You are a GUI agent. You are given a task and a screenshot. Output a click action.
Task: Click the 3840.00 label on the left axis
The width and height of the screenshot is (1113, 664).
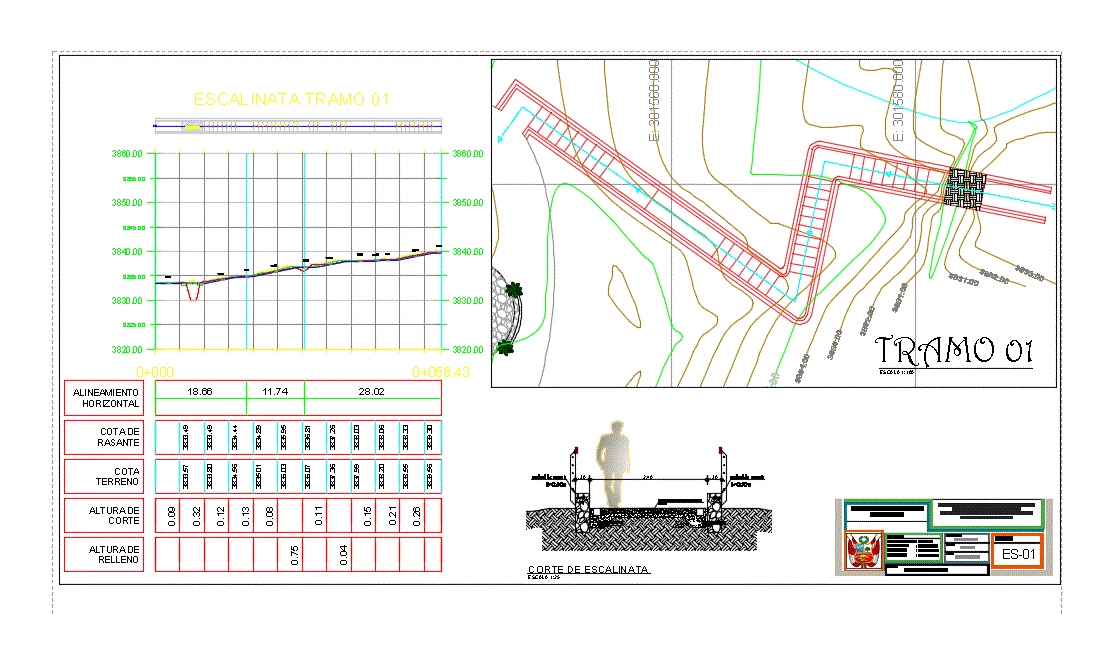pyautogui.click(x=127, y=251)
